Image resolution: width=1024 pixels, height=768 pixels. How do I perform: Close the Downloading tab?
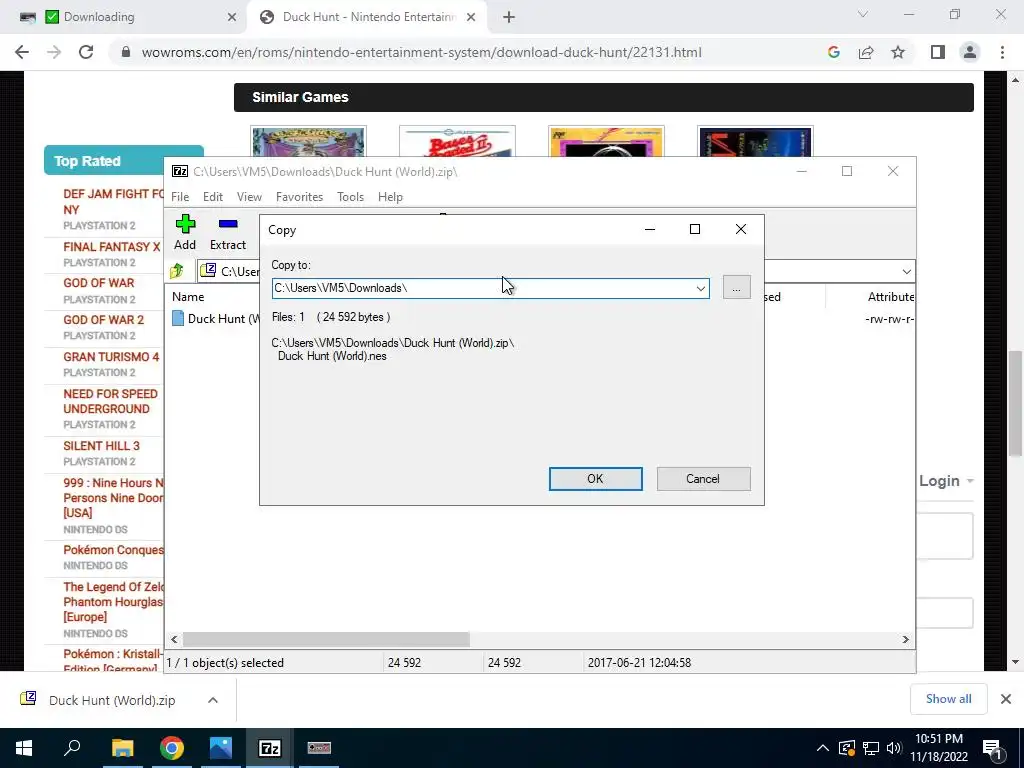(232, 18)
